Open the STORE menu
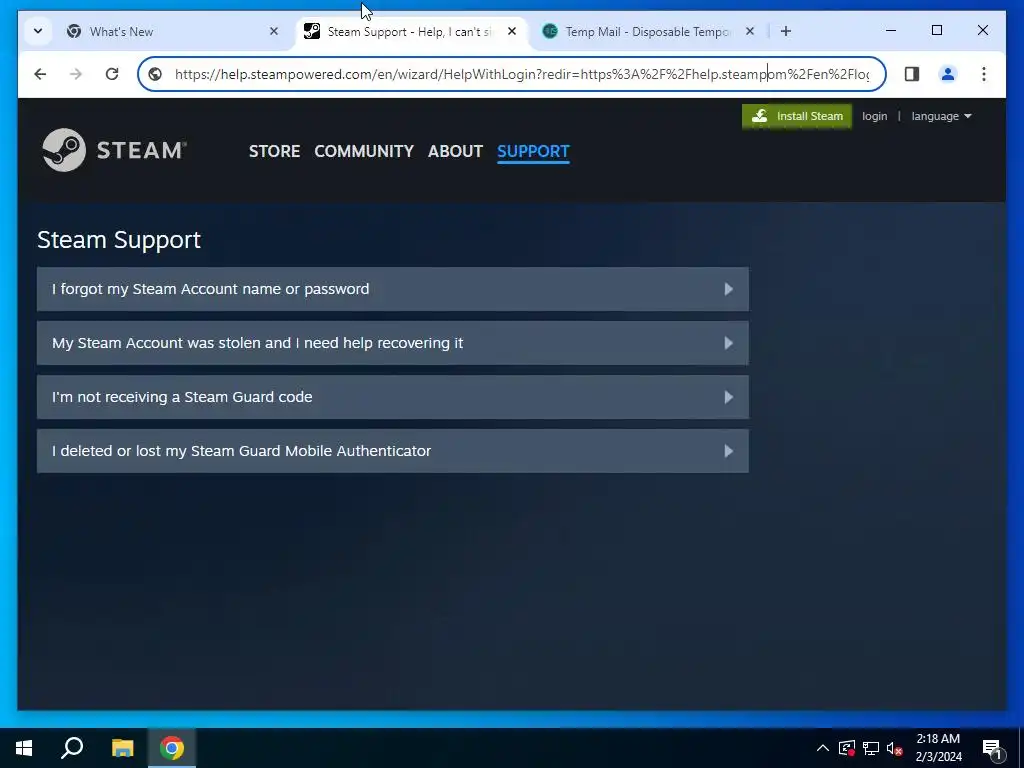The height and width of the screenshot is (768, 1024). [x=274, y=151]
